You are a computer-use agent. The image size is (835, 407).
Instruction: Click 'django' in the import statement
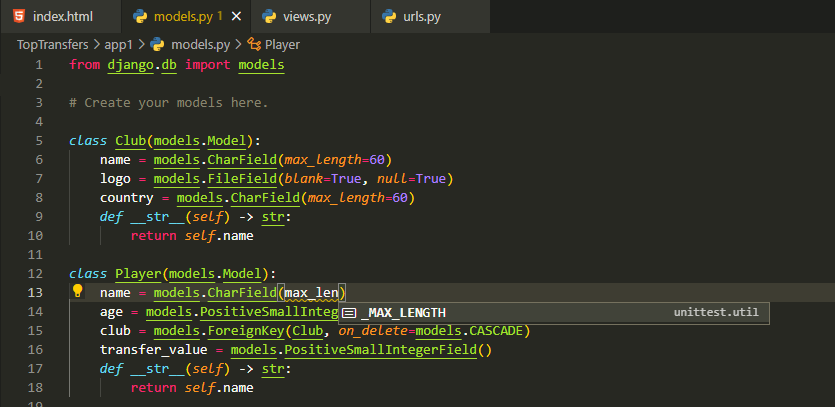click(x=130, y=65)
